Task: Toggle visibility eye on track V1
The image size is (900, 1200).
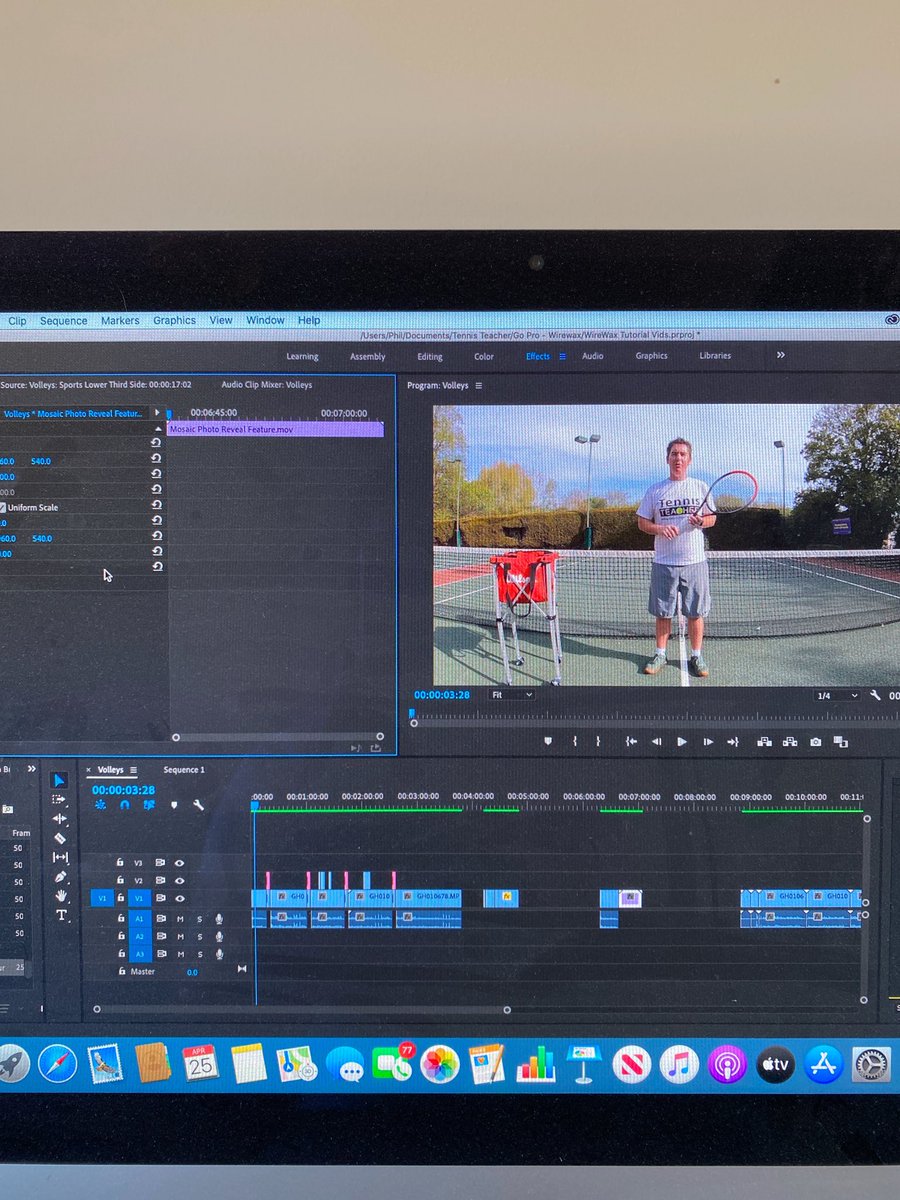Action: pyautogui.click(x=180, y=898)
